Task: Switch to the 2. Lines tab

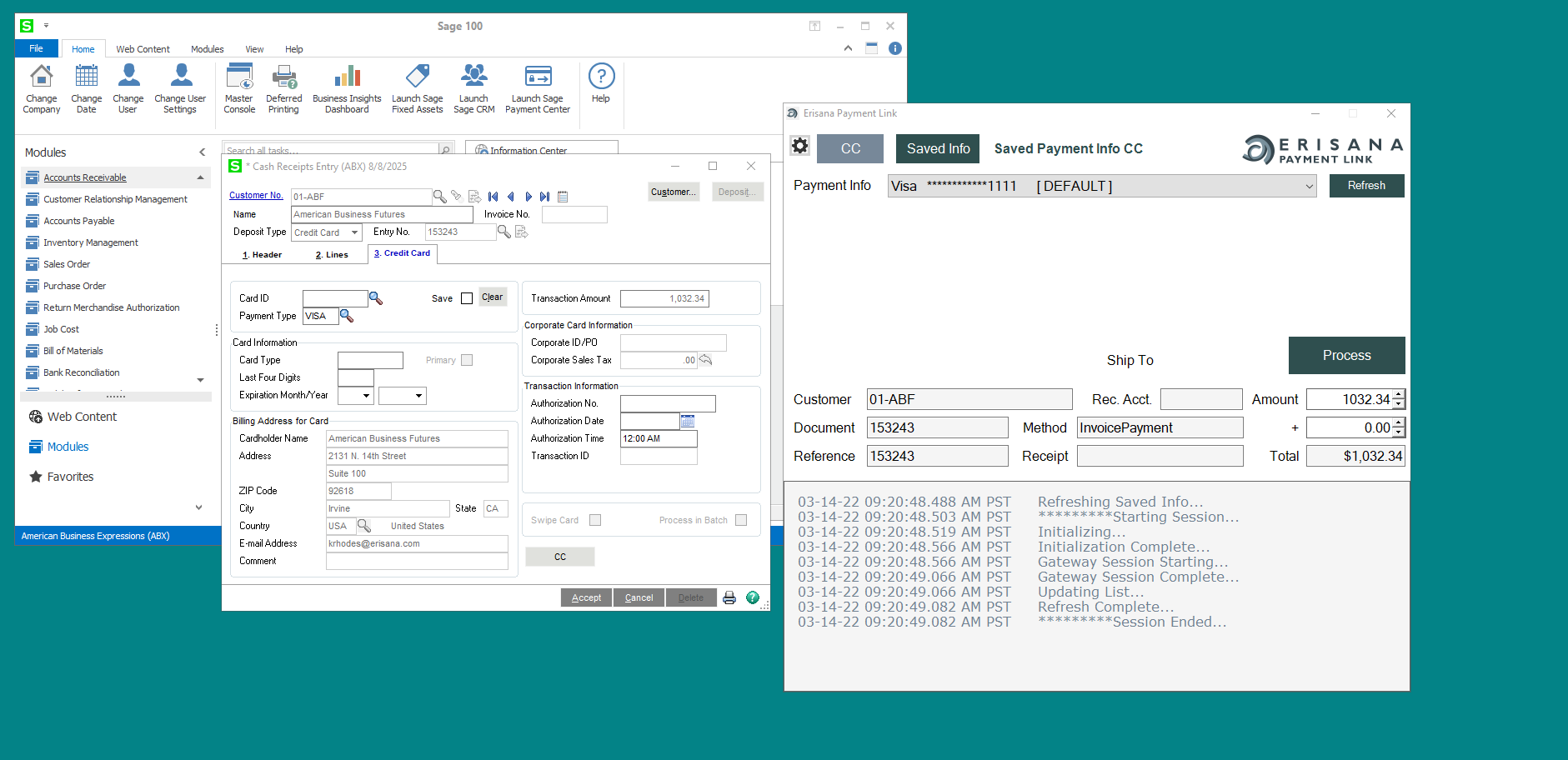Action: [332, 255]
